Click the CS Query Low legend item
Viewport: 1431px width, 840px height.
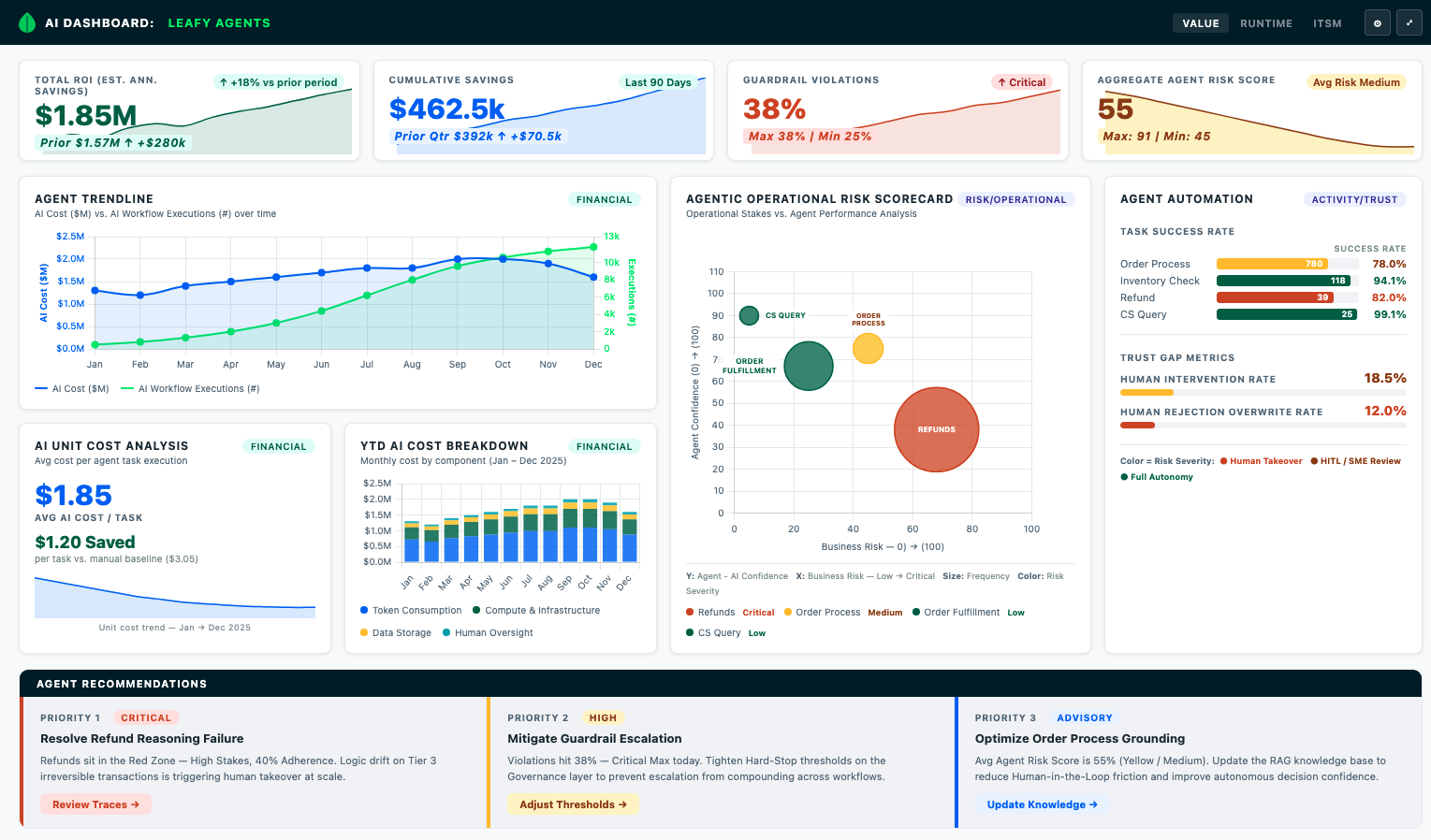point(725,632)
